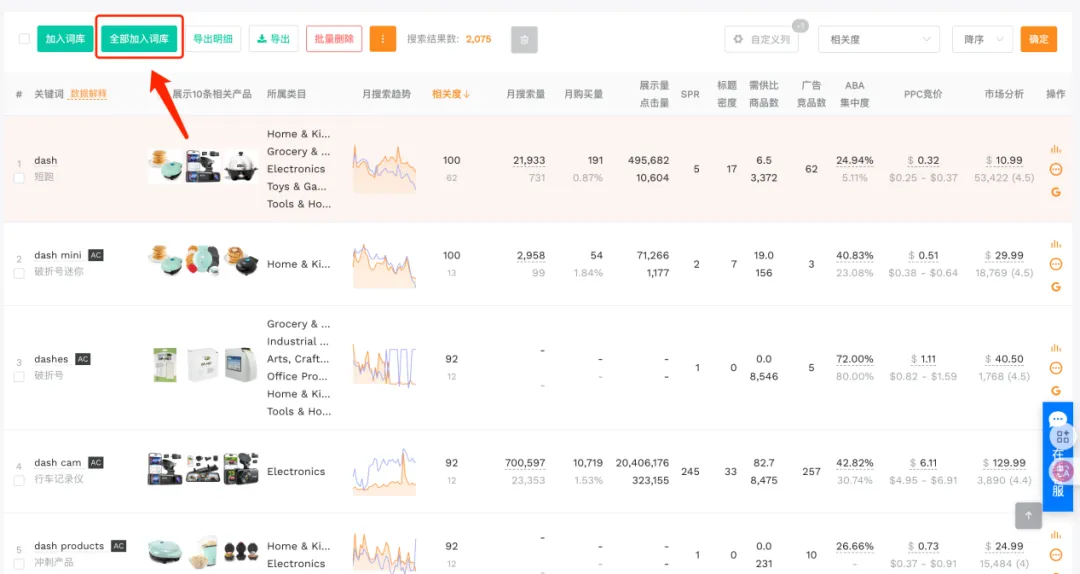Click the back-to-top arrow button
This screenshot has width=1080, height=574.
click(1028, 515)
